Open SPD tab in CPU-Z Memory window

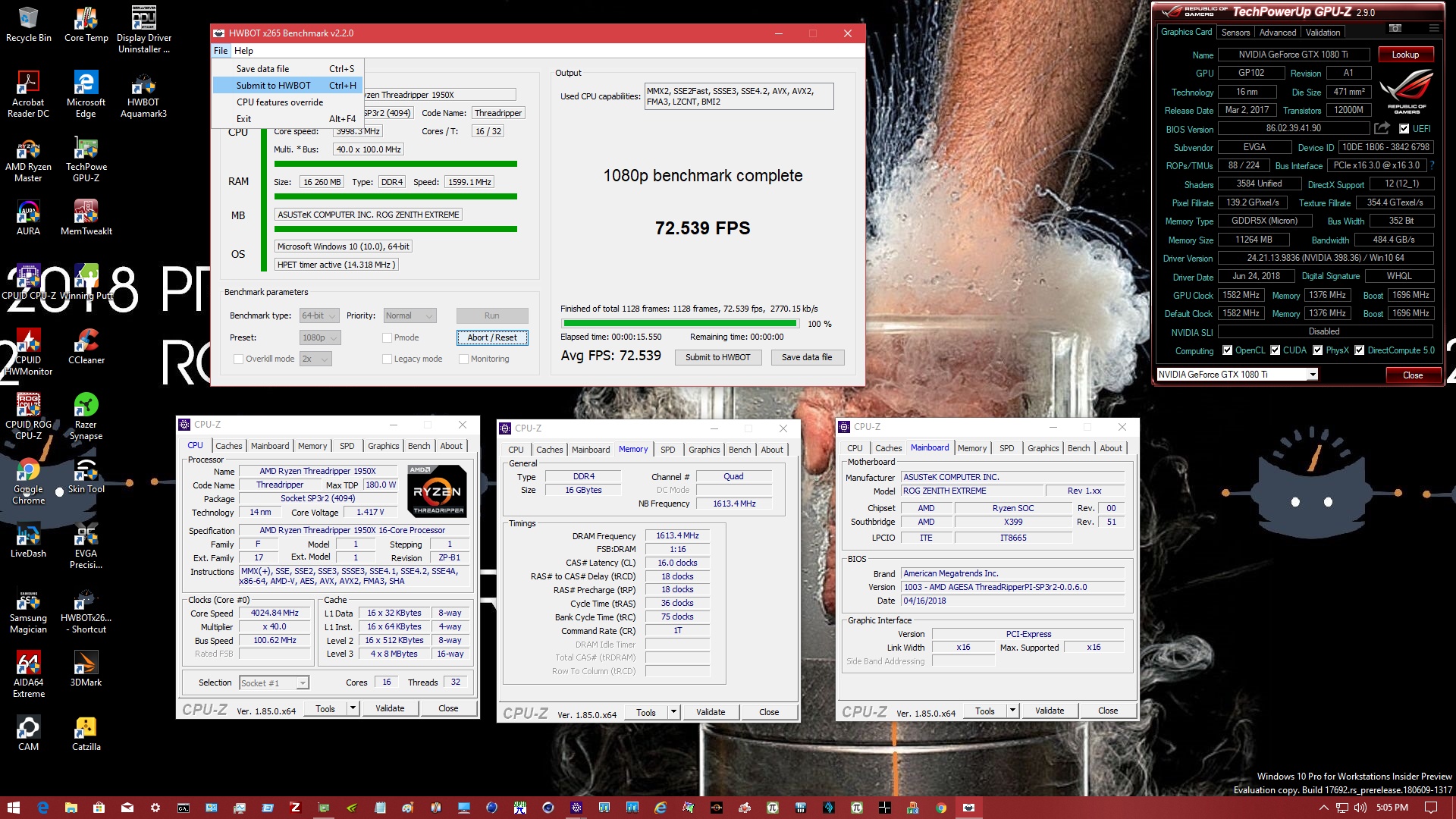point(667,450)
